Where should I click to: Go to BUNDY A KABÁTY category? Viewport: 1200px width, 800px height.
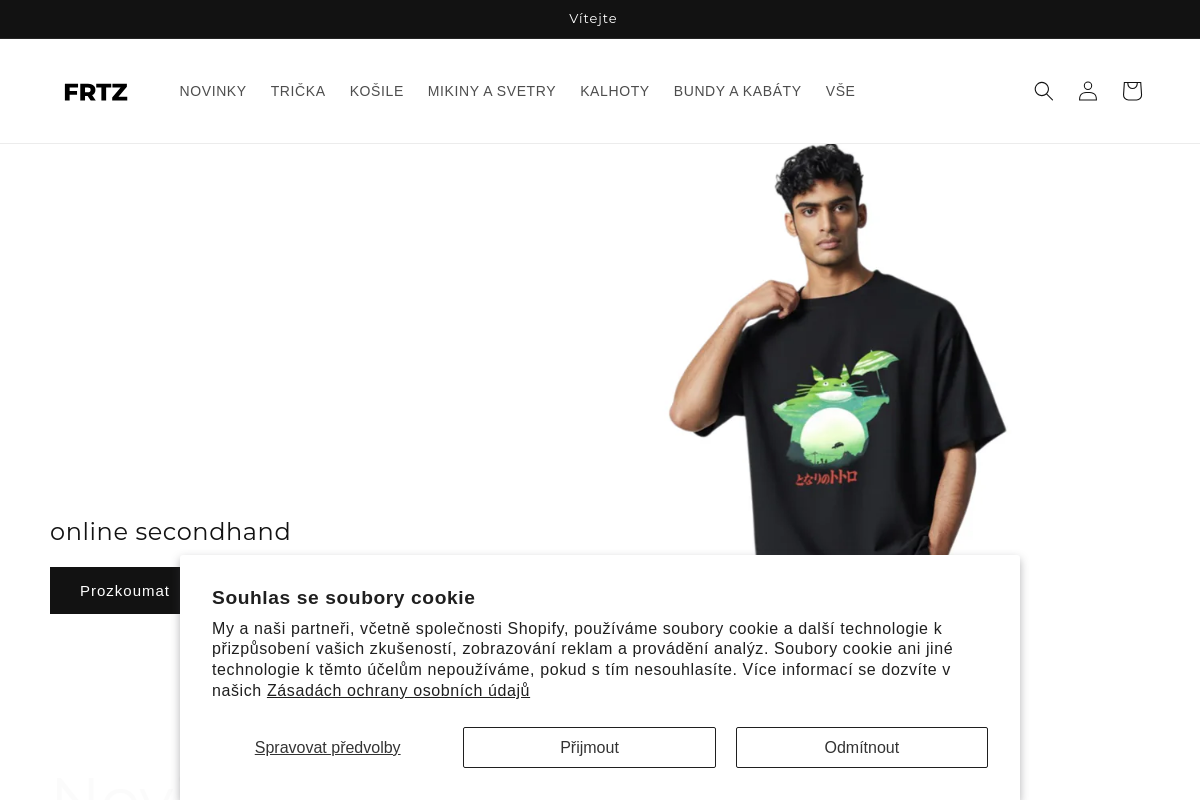coord(738,91)
